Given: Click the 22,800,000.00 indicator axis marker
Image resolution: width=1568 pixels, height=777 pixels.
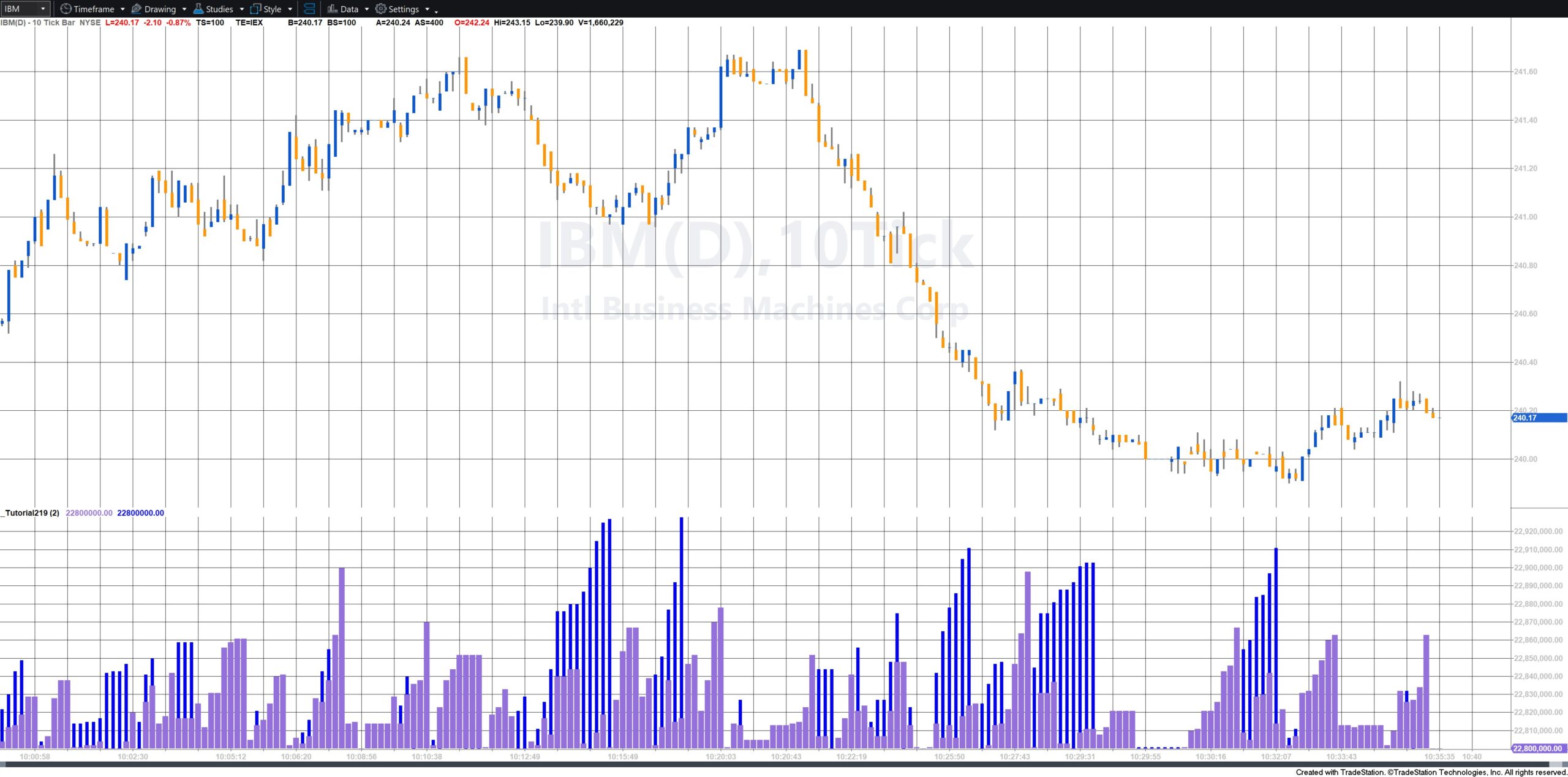Looking at the screenshot, I should click(1539, 748).
